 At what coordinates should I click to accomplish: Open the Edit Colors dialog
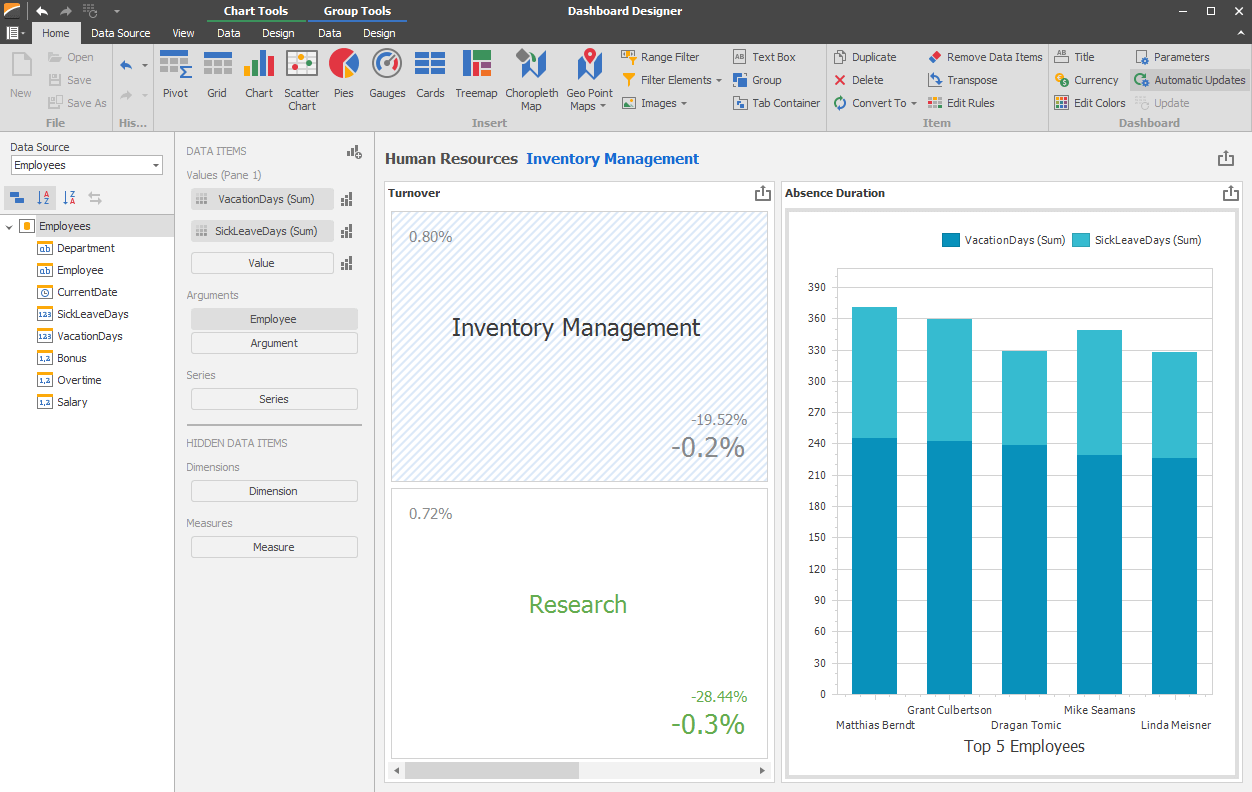point(1089,102)
